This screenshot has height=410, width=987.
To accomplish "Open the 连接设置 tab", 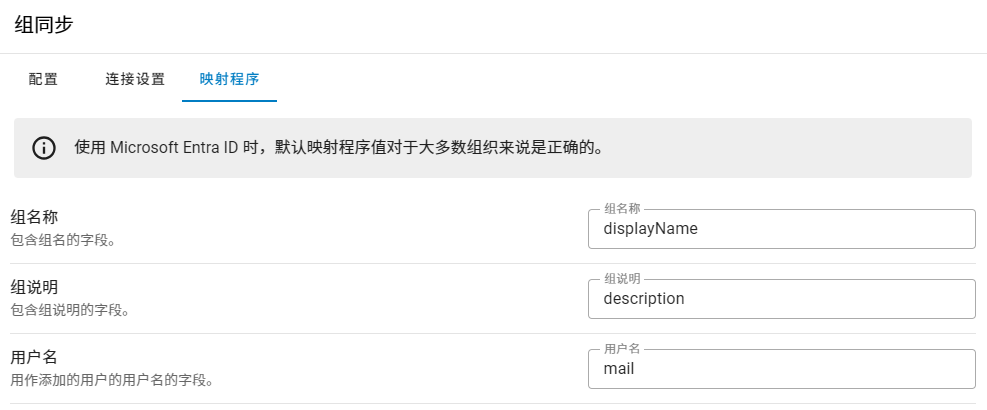I will tap(135, 79).
